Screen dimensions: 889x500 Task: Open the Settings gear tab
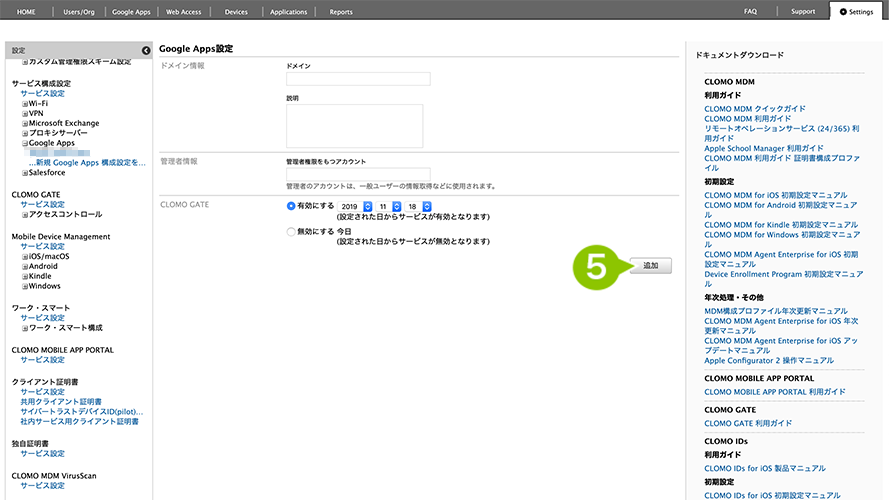[x=856, y=11]
